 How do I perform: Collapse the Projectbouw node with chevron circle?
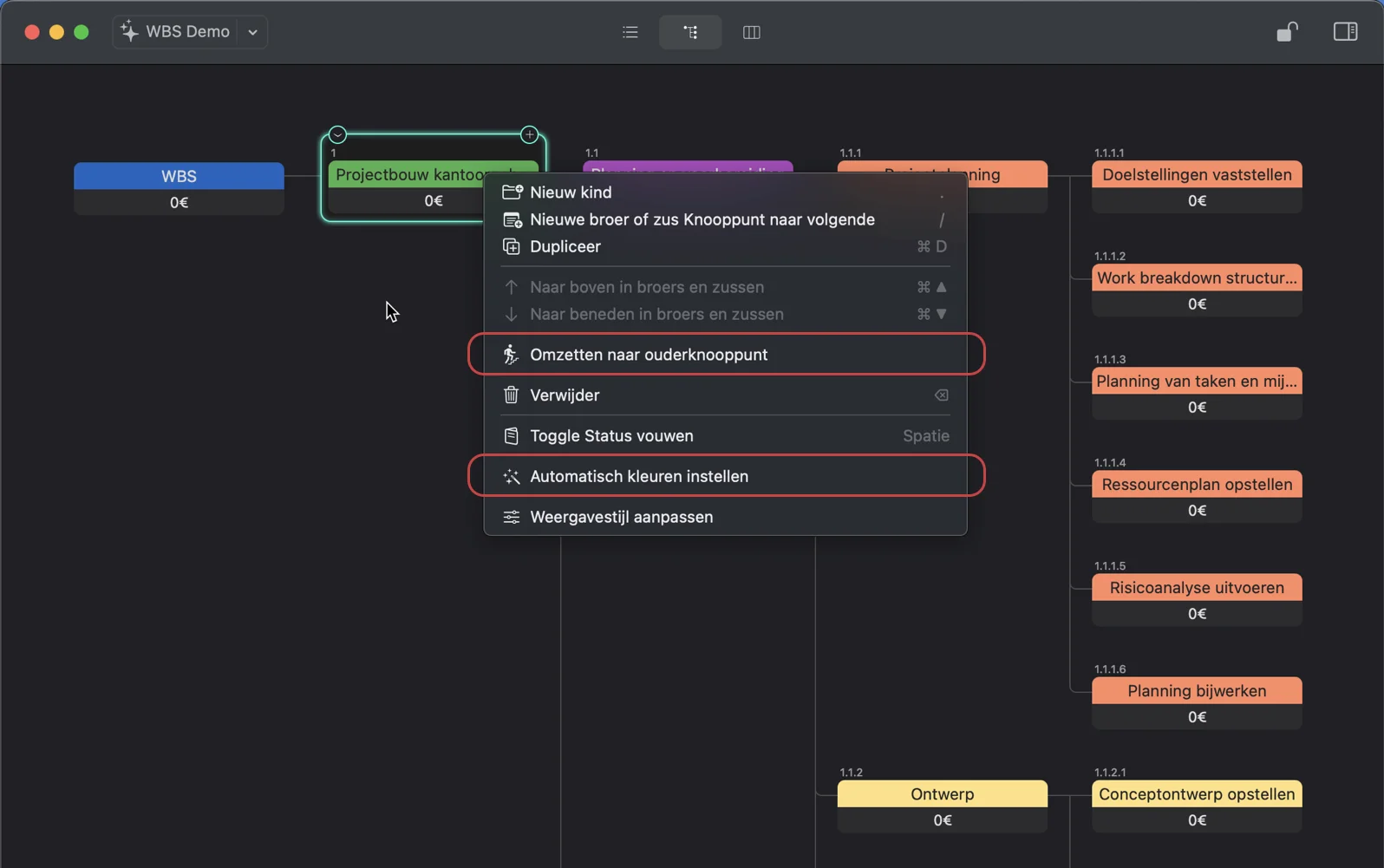click(337, 134)
